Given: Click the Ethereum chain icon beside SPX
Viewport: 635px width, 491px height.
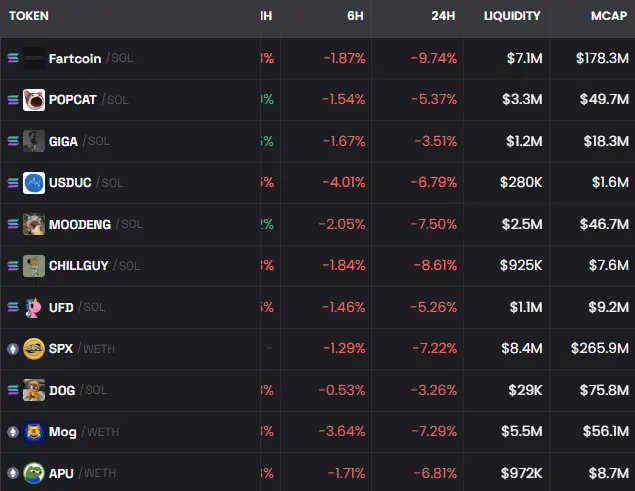Looking at the screenshot, I should coord(12,349).
